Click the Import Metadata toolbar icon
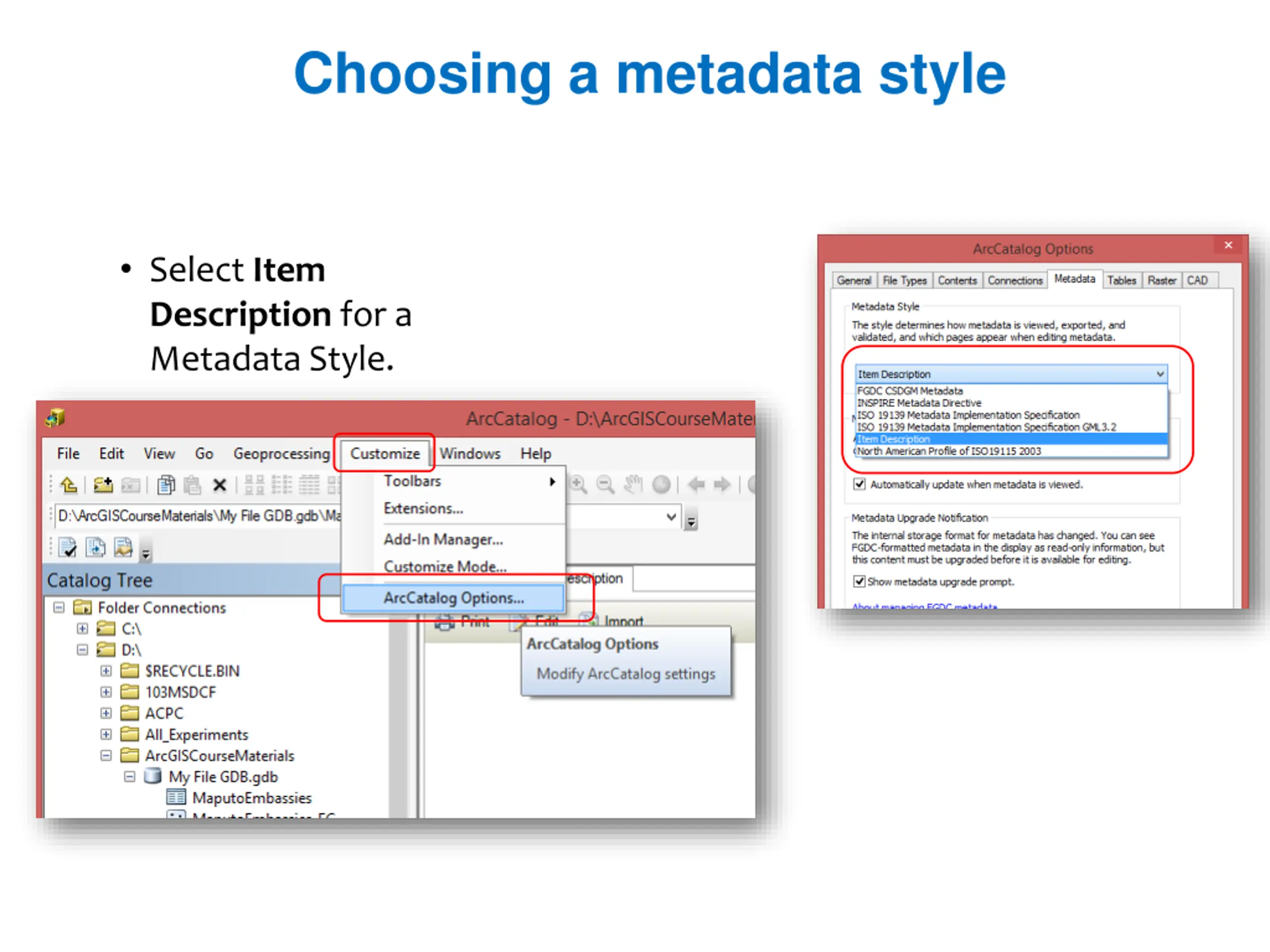This screenshot has width=1270, height=952. pyautogui.click(x=123, y=547)
